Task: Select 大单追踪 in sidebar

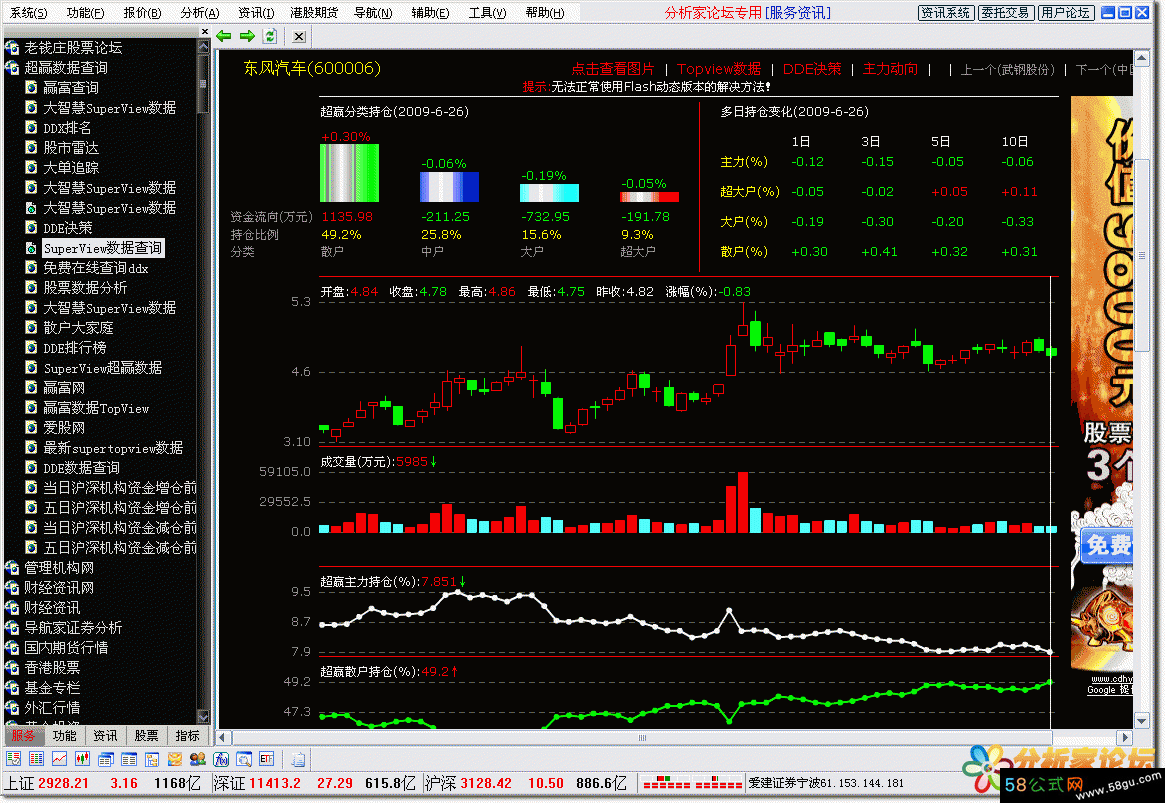Action: (x=71, y=168)
